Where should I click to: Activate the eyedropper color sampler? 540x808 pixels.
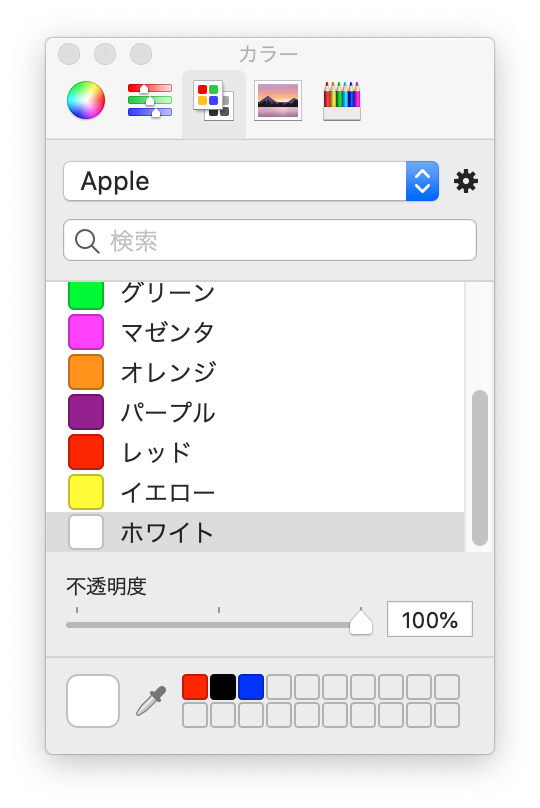click(x=151, y=701)
